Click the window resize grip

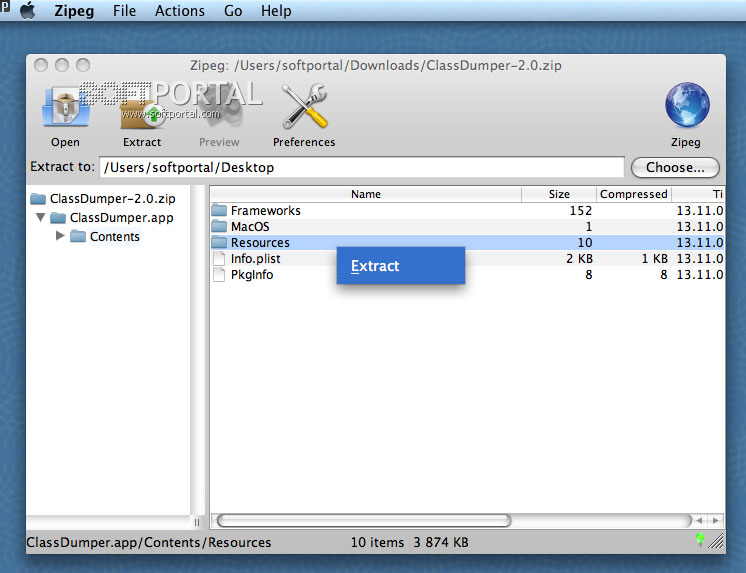point(716,541)
